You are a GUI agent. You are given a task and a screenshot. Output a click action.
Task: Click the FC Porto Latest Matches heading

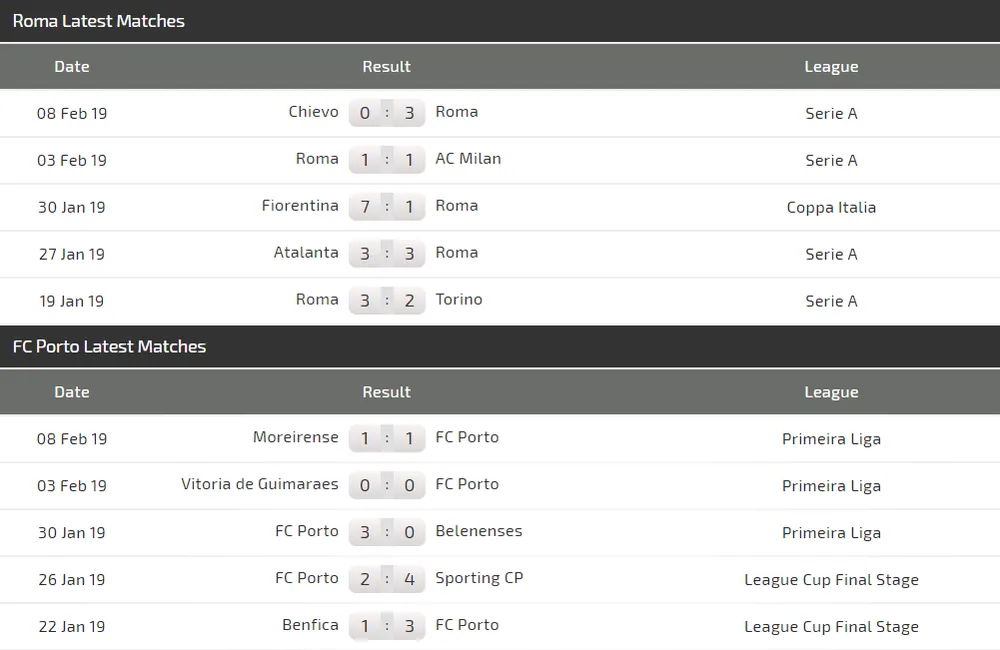click(x=110, y=347)
